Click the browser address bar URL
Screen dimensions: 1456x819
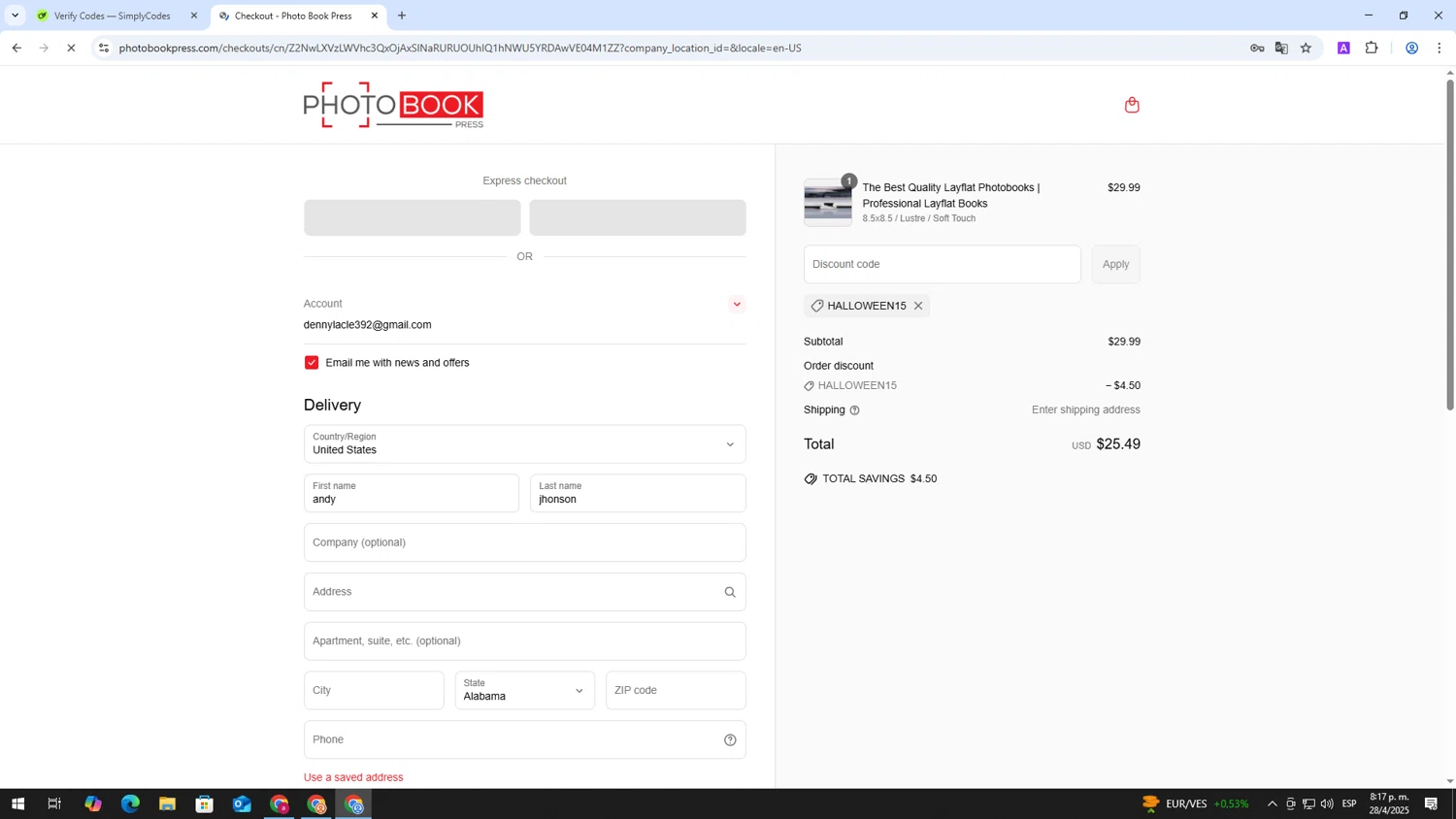(x=460, y=48)
